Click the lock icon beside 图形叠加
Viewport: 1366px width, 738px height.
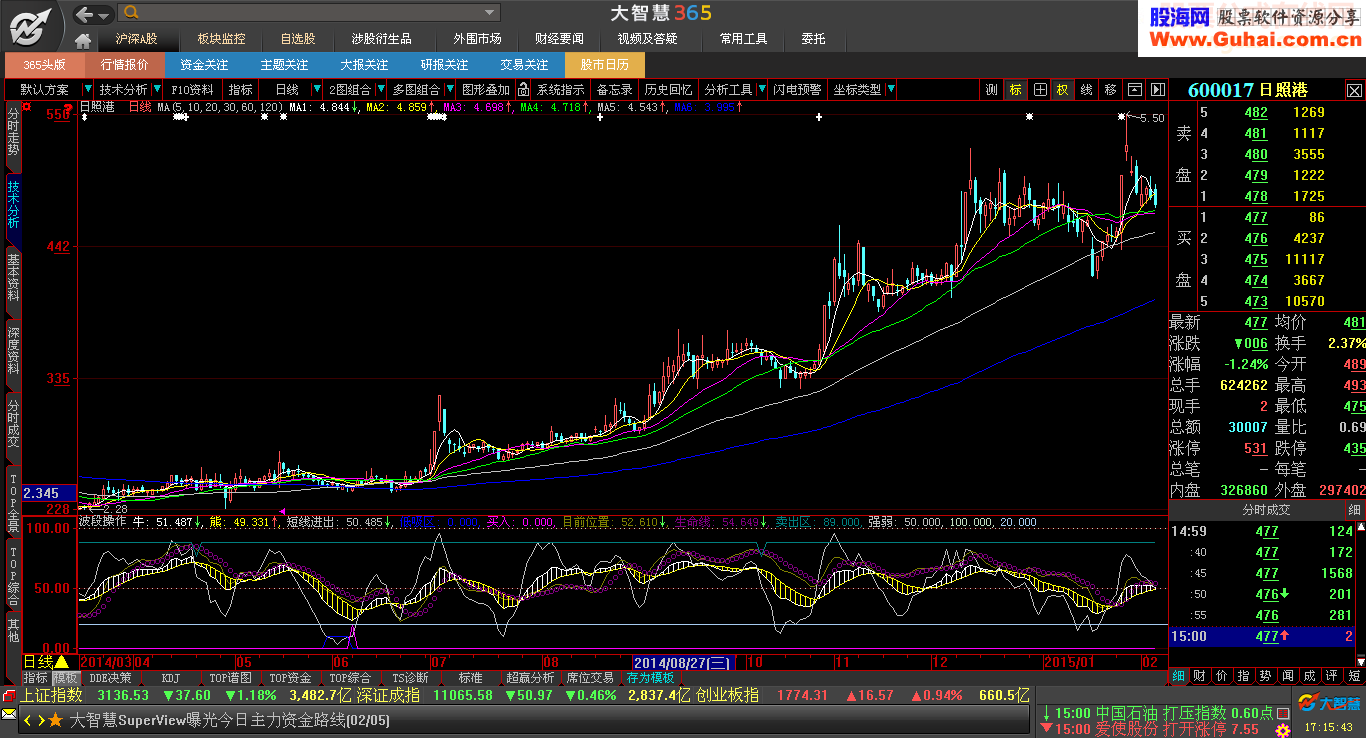point(523,89)
